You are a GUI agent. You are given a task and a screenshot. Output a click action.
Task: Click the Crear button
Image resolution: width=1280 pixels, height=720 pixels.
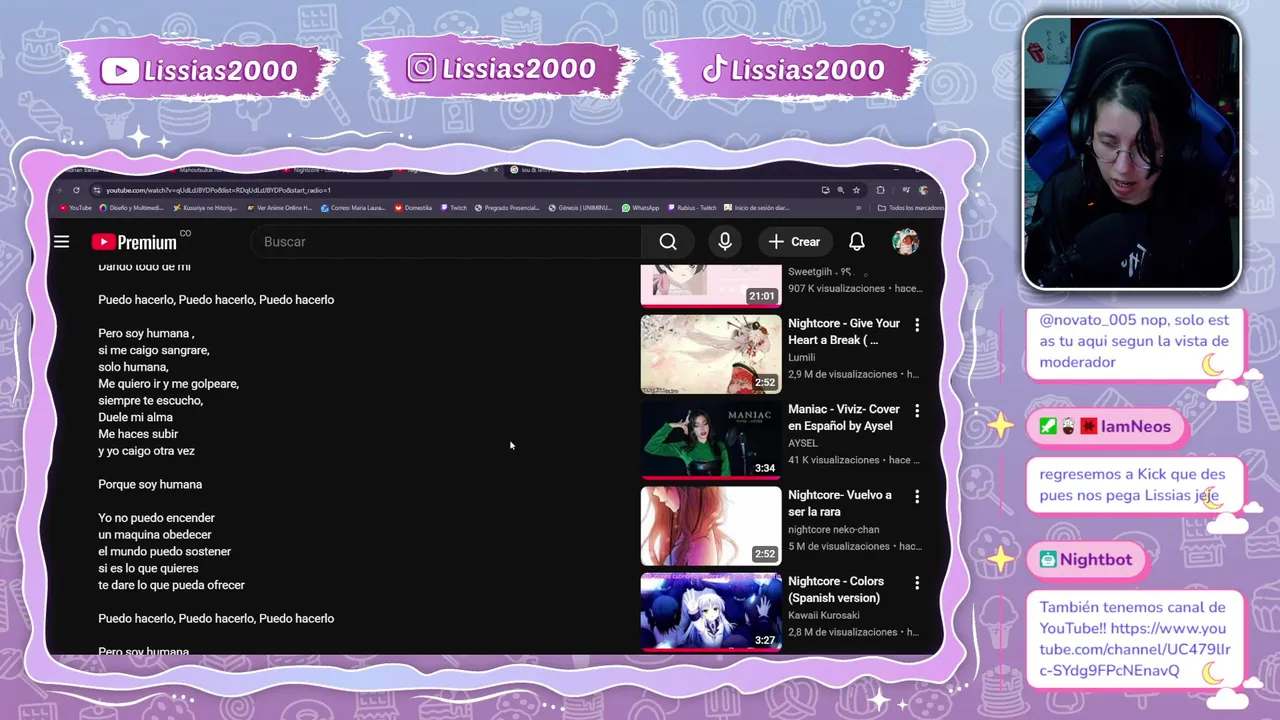794,241
